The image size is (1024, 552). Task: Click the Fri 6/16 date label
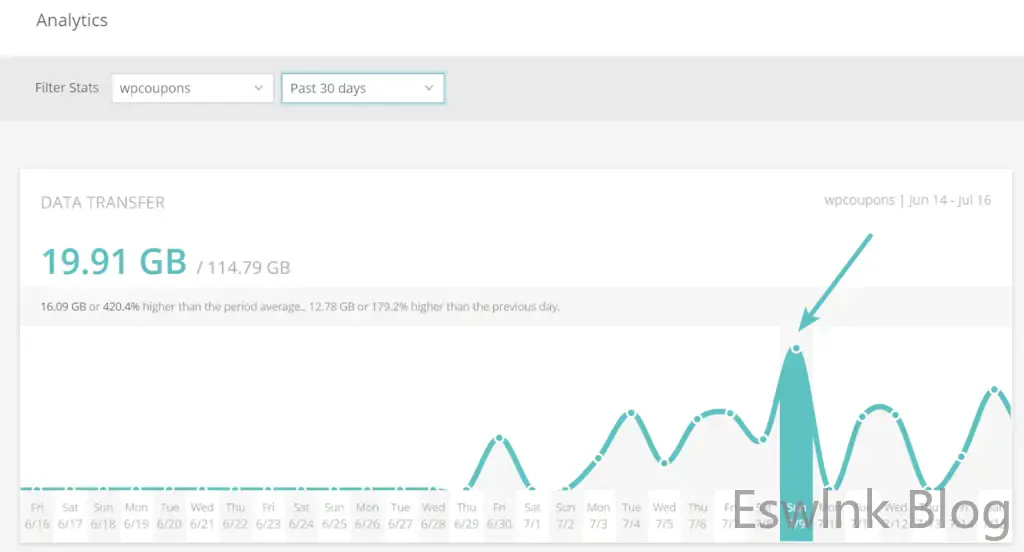[37, 515]
